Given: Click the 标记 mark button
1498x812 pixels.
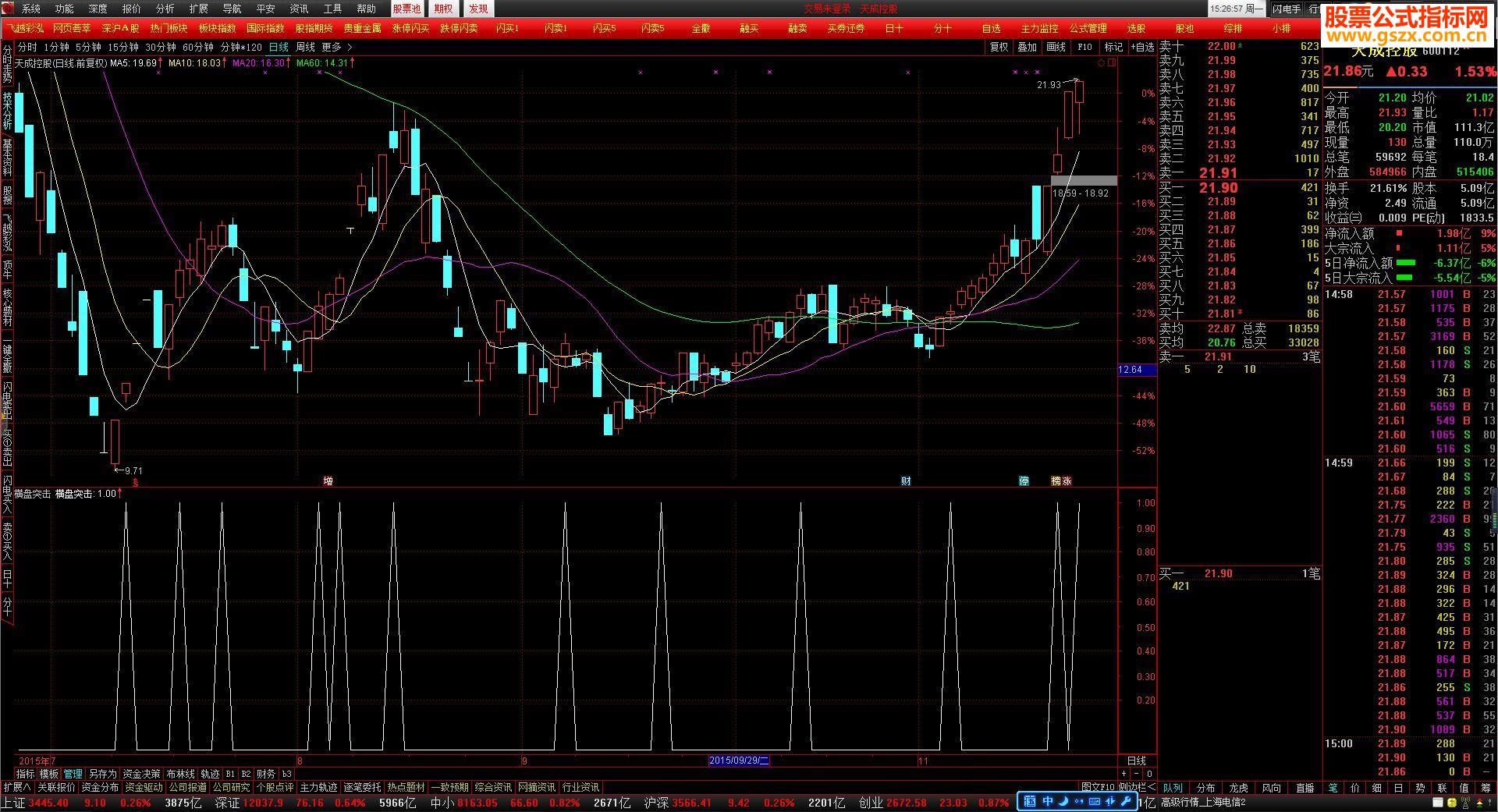Looking at the screenshot, I should [x=1113, y=47].
